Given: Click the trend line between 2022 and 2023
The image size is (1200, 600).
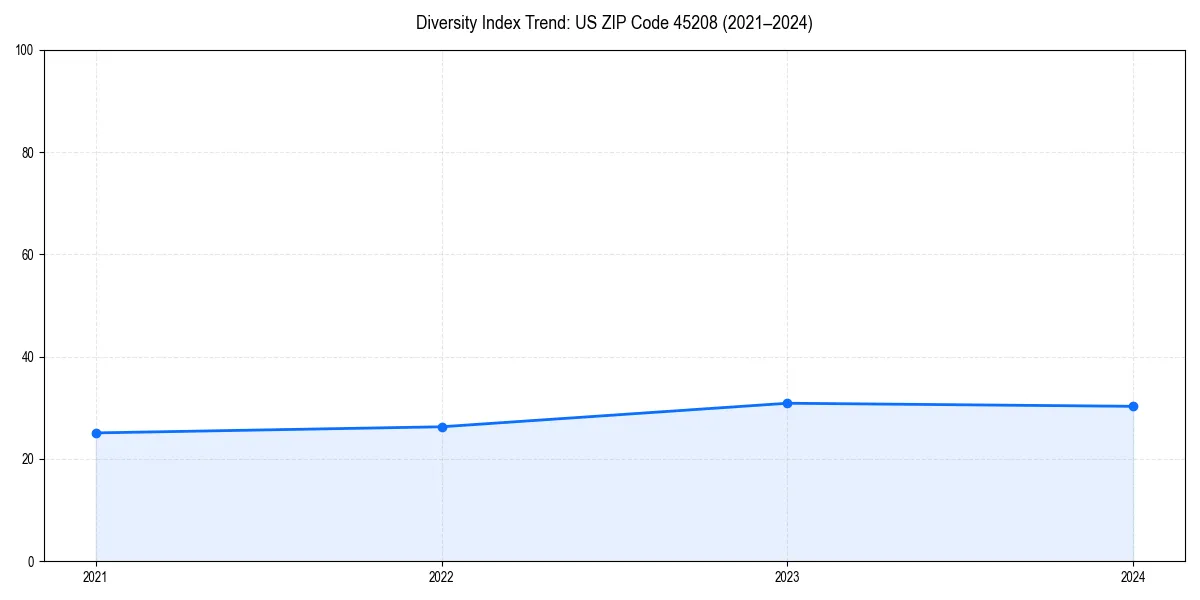Looking at the screenshot, I should coord(615,415).
